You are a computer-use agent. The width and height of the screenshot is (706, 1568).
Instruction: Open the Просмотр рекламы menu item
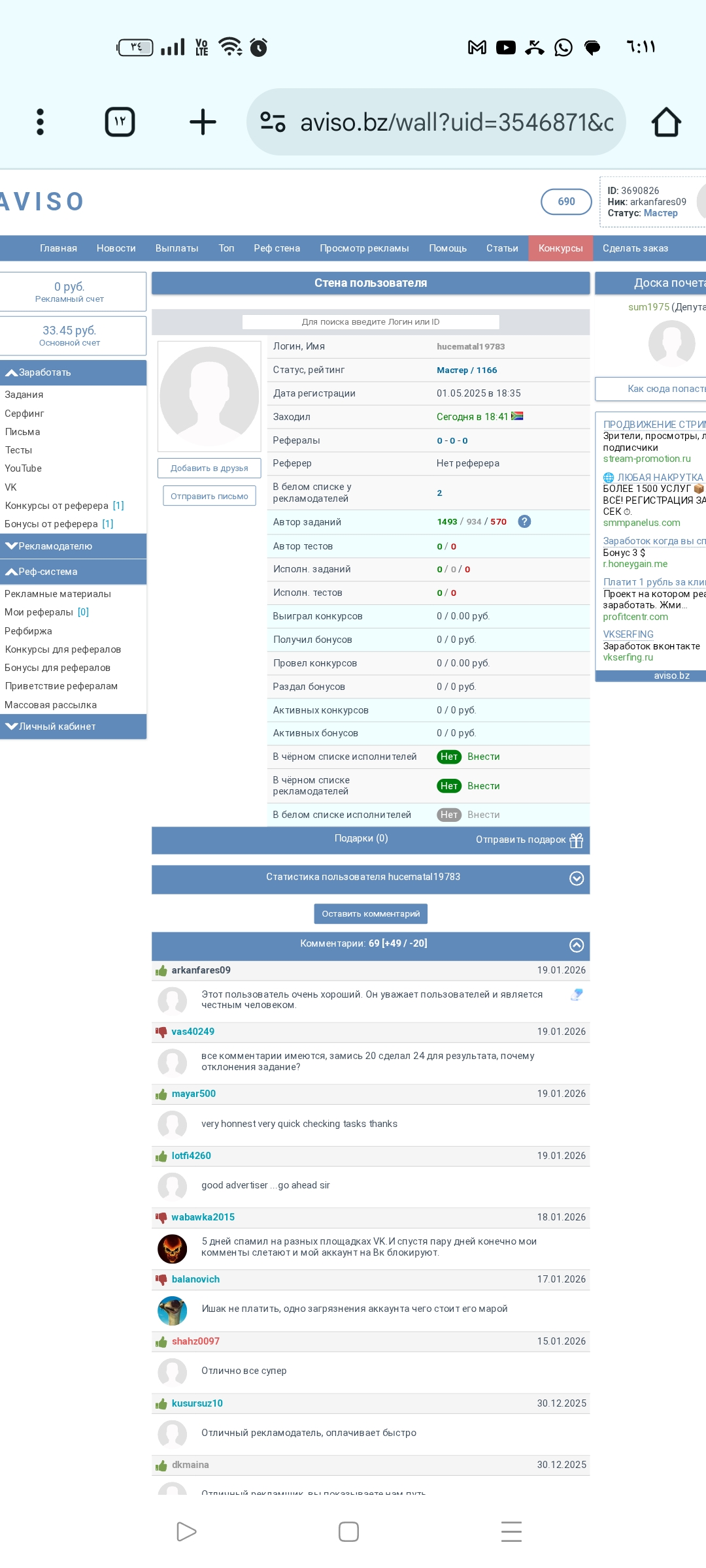point(364,248)
